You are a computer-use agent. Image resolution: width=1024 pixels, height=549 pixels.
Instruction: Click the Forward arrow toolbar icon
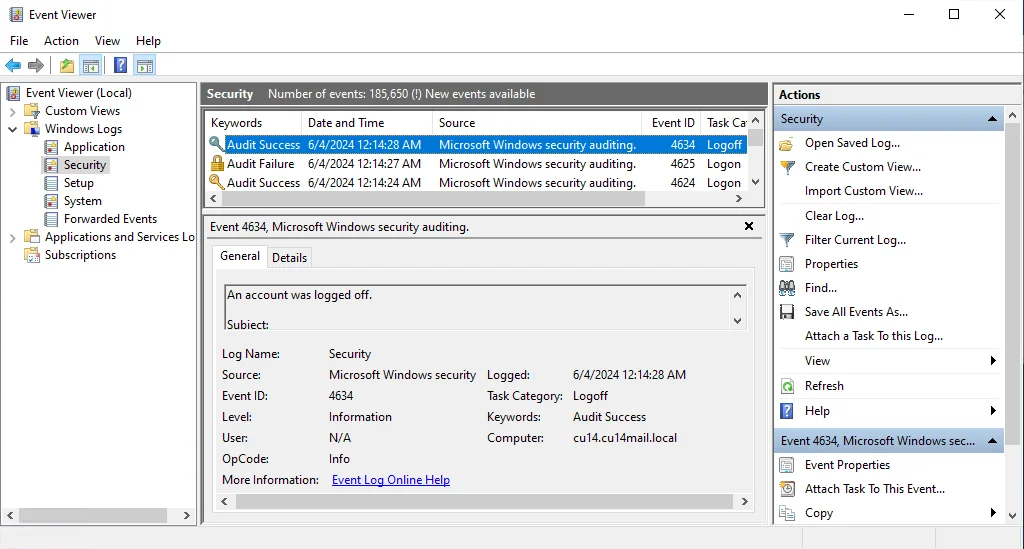click(36, 65)
